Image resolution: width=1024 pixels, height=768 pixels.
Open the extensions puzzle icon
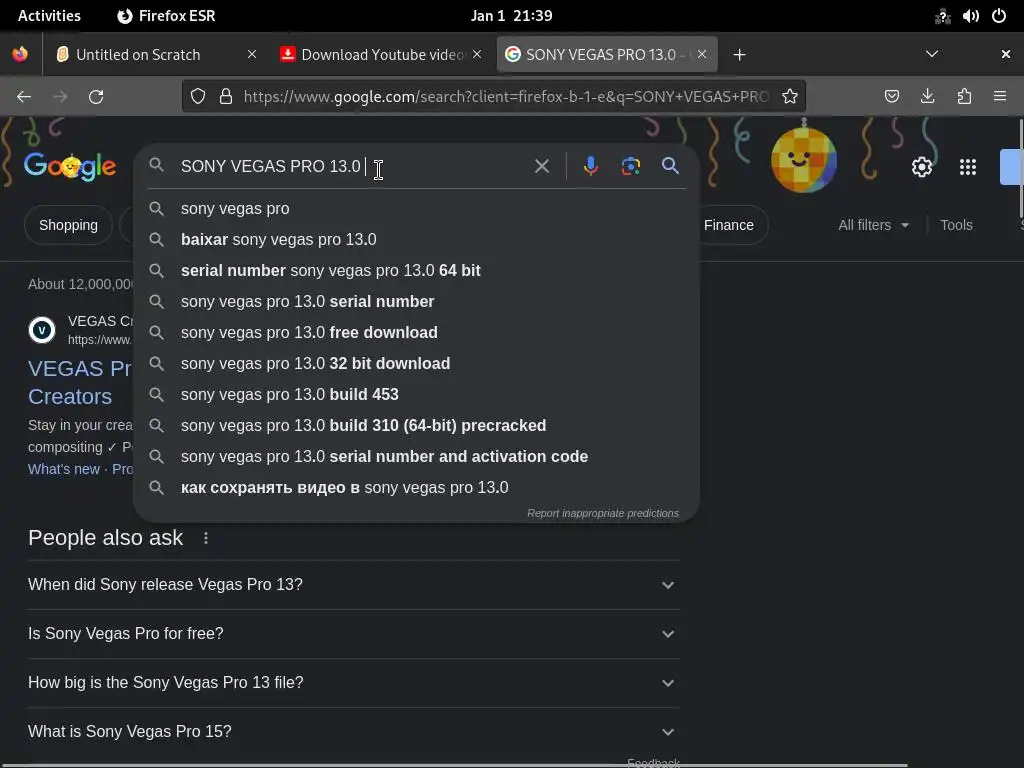964,97
